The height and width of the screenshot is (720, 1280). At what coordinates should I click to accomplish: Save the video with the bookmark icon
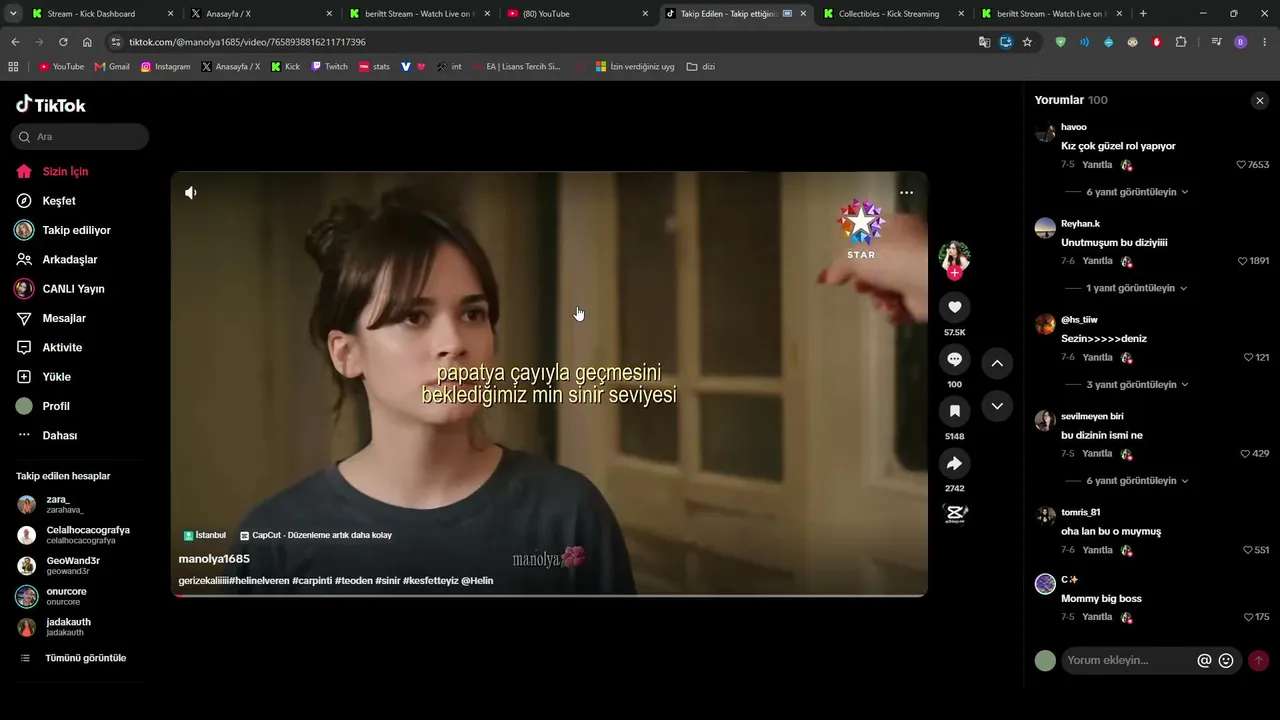point(954,411)
